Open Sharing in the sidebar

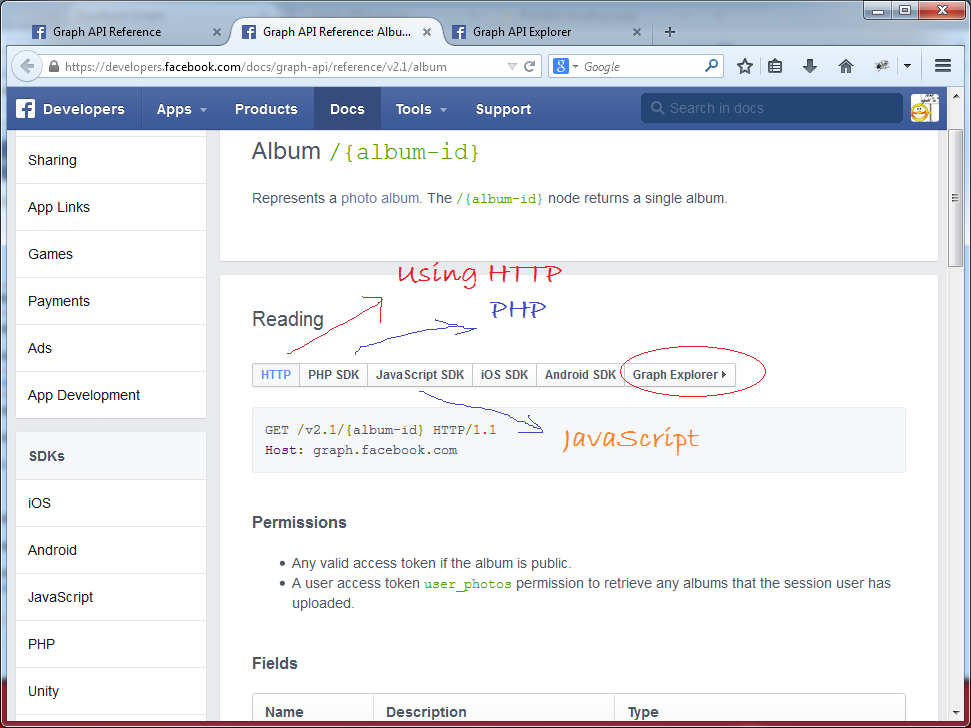111,160
